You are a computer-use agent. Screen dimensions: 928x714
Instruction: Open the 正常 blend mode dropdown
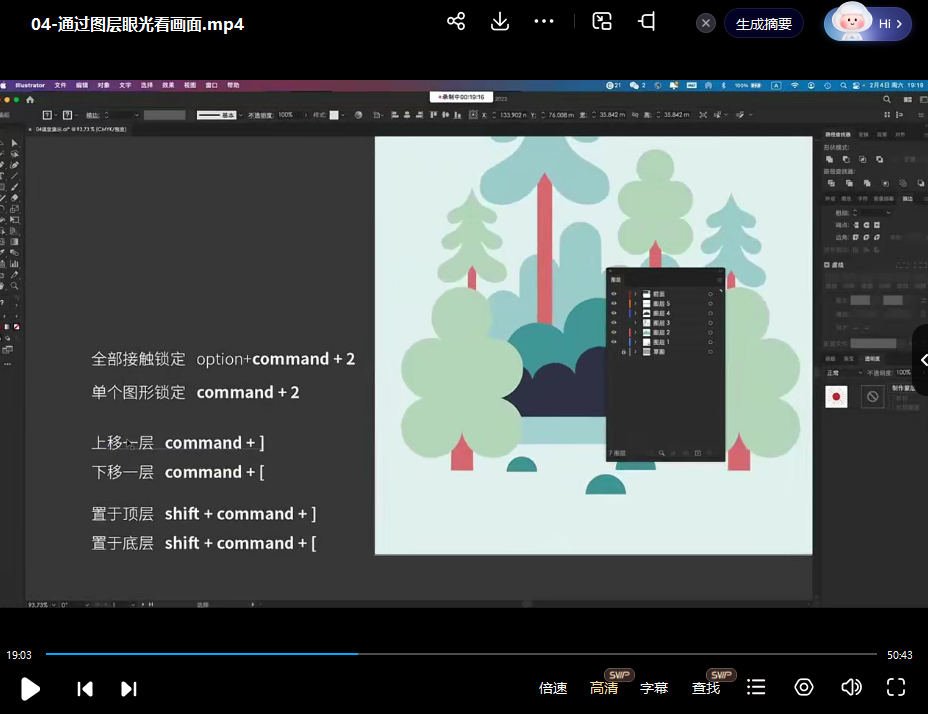(x=833, y=373)
